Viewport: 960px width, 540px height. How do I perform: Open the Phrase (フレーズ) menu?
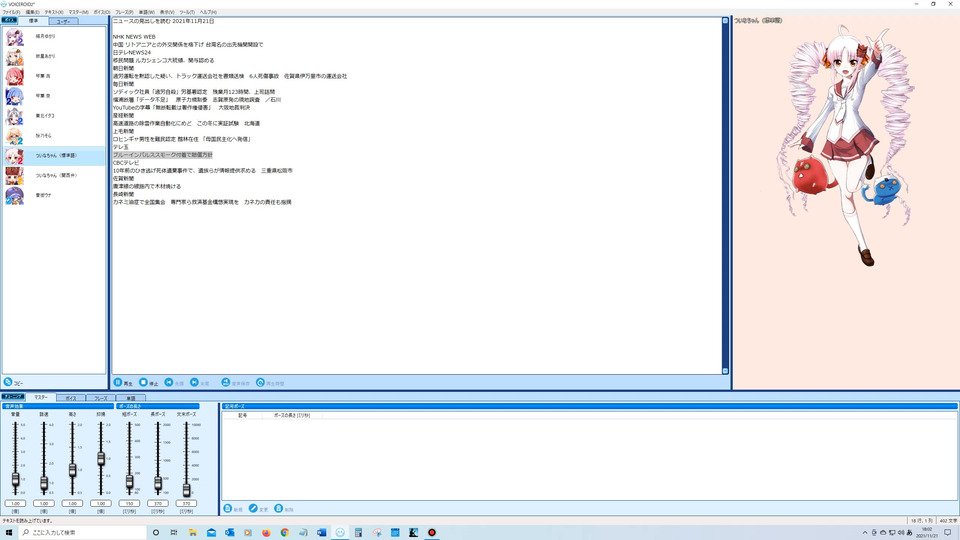(124, 12)
